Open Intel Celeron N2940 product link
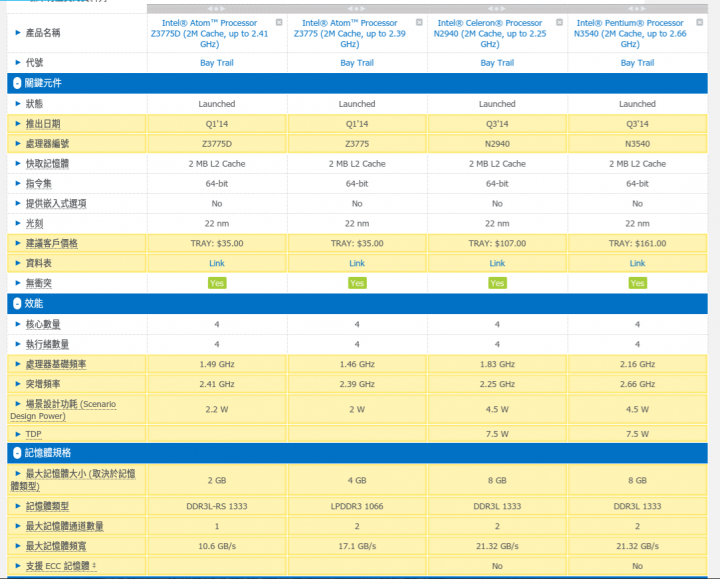This screenshot has height=579, width=720. (490, 34)
